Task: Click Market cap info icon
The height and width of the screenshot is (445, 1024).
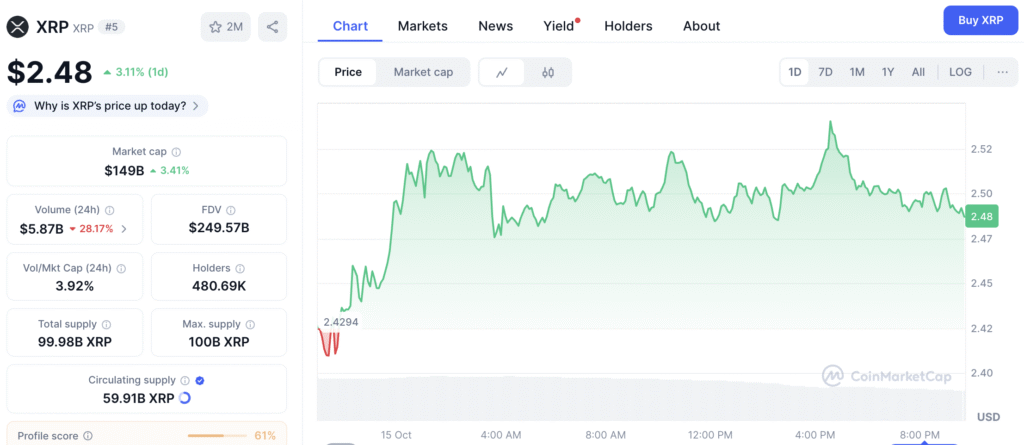Action: [176, 152]
